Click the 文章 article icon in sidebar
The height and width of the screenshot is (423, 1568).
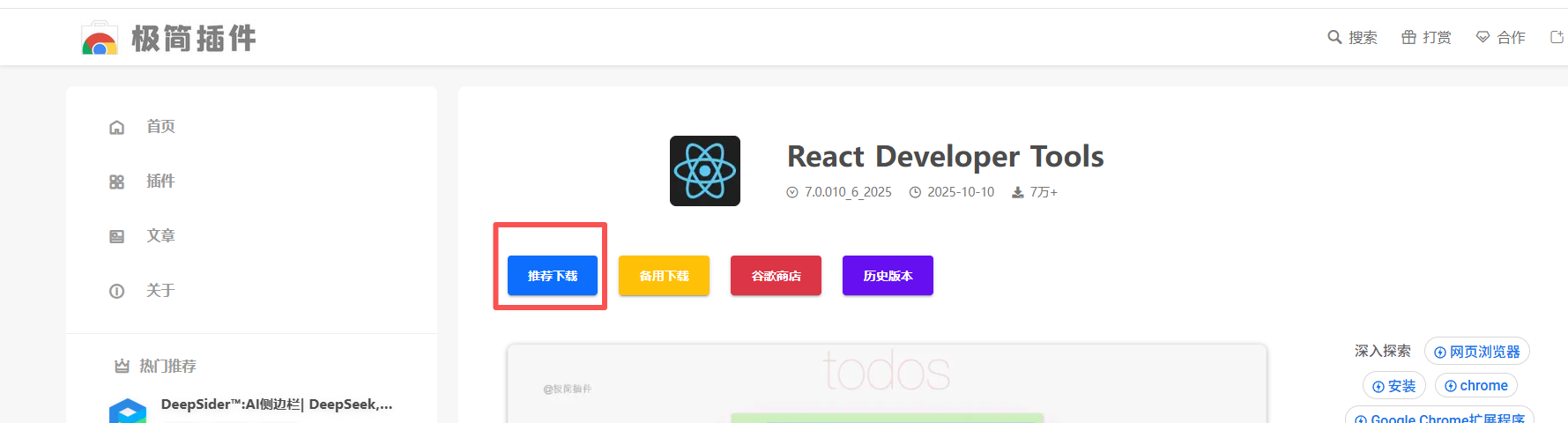[116, 236]
